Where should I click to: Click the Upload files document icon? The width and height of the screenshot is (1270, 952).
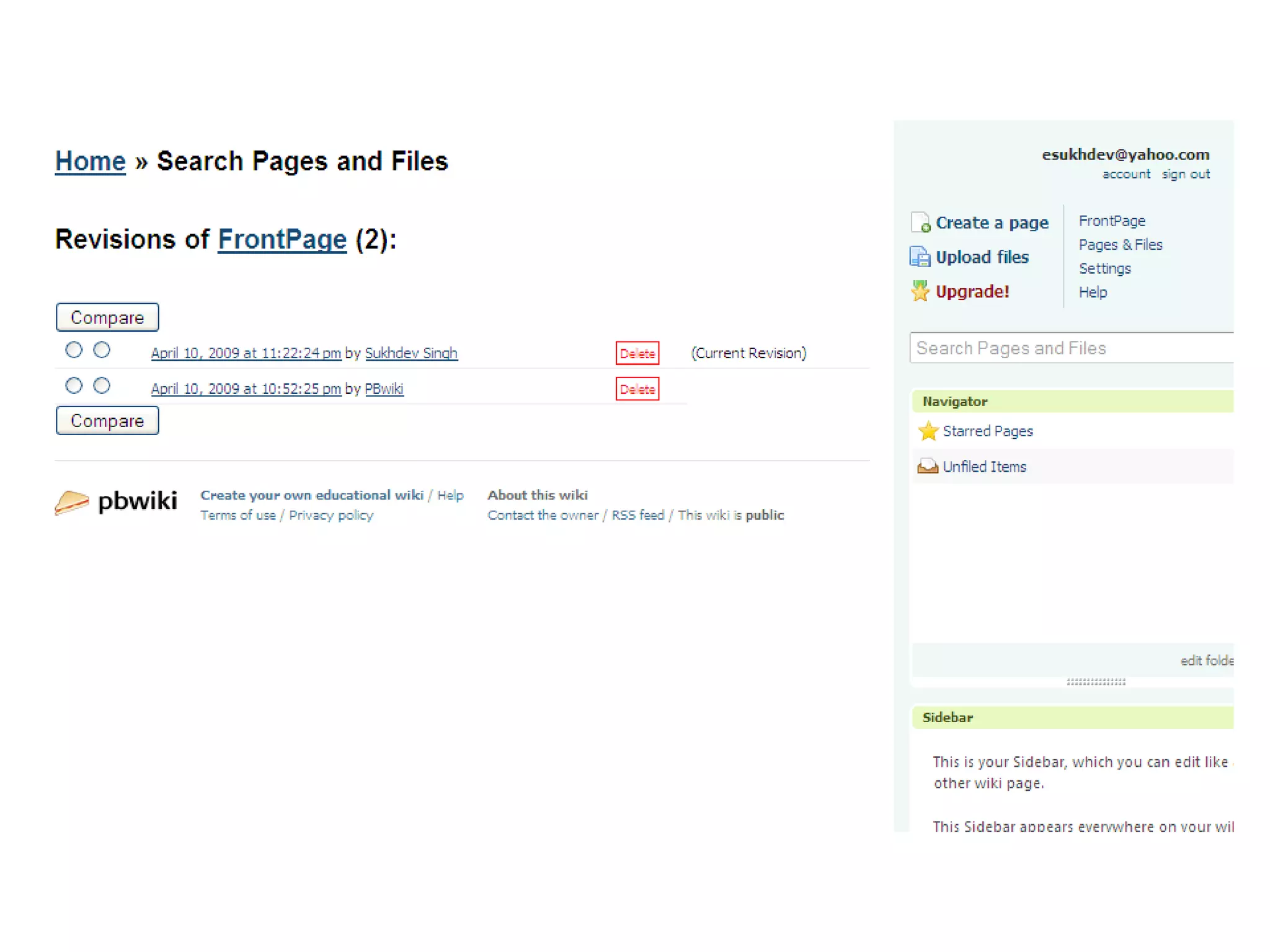920,257
